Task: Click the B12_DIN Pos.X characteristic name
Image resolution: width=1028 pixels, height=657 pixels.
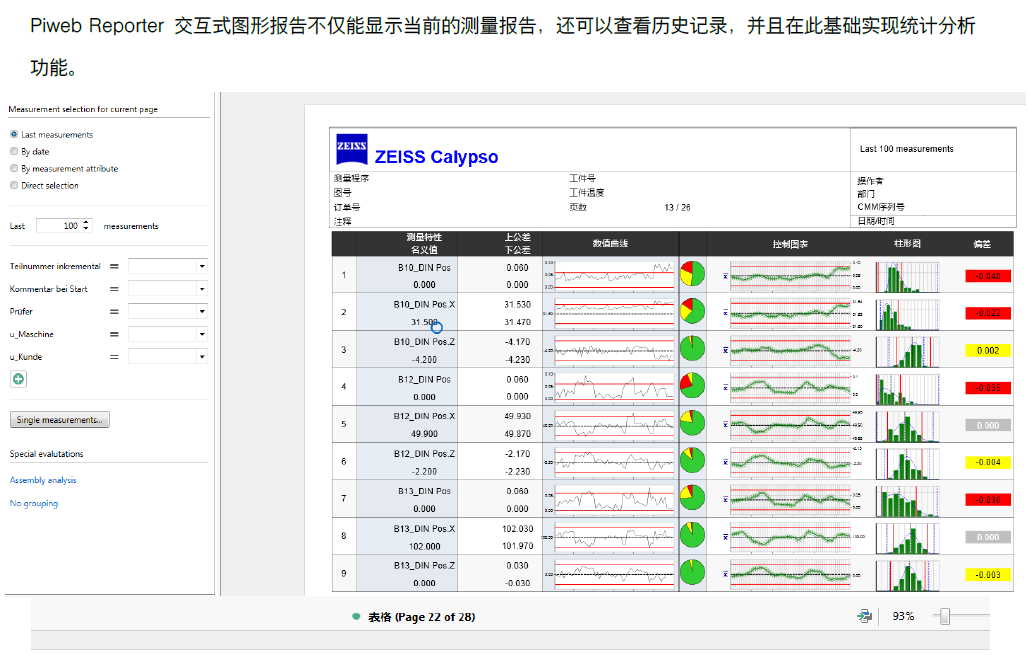Action: click(424, 416)
